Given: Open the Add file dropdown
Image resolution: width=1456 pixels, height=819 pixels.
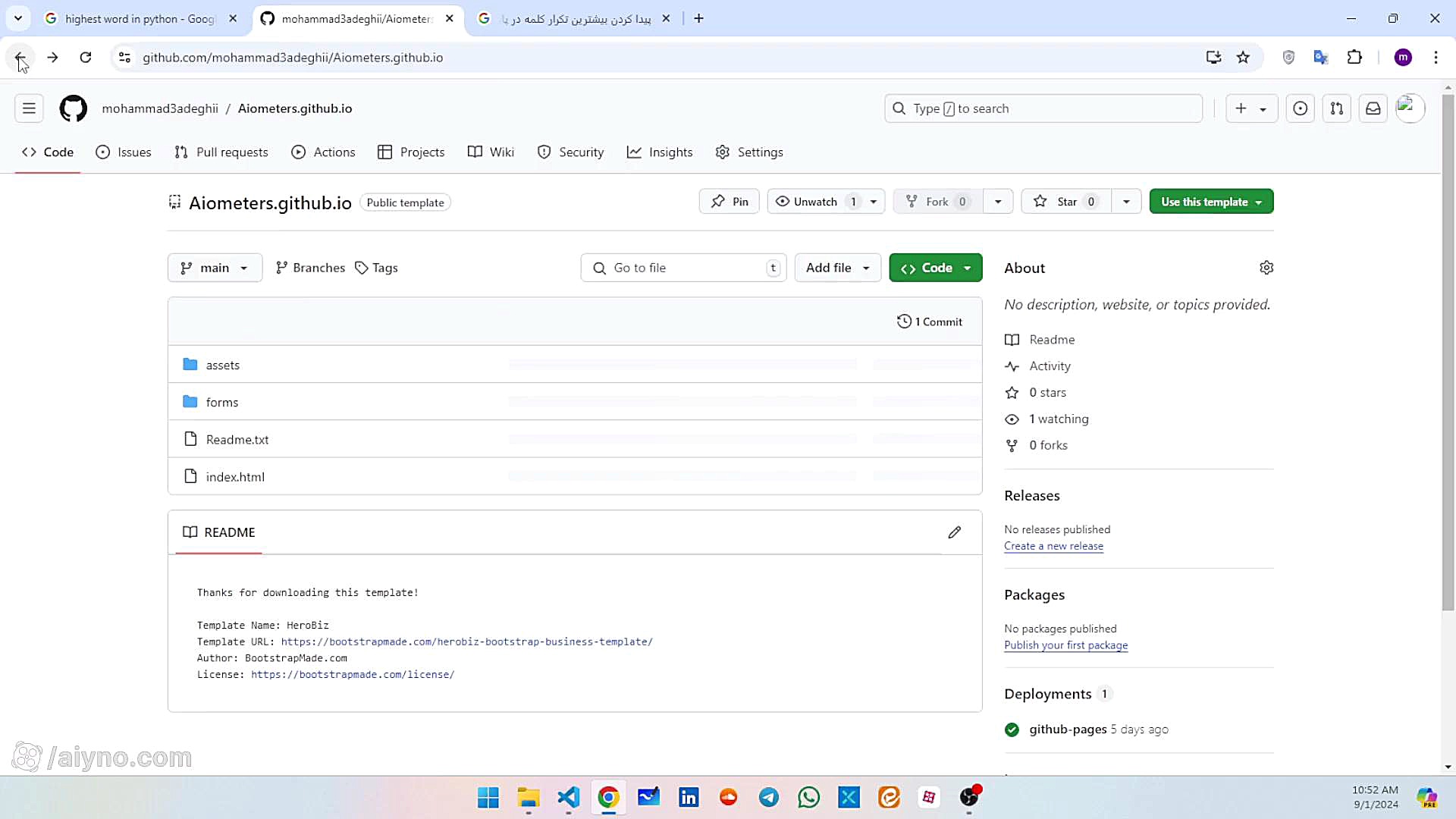Looking at the screenshot, I should [x=837, y=268].
